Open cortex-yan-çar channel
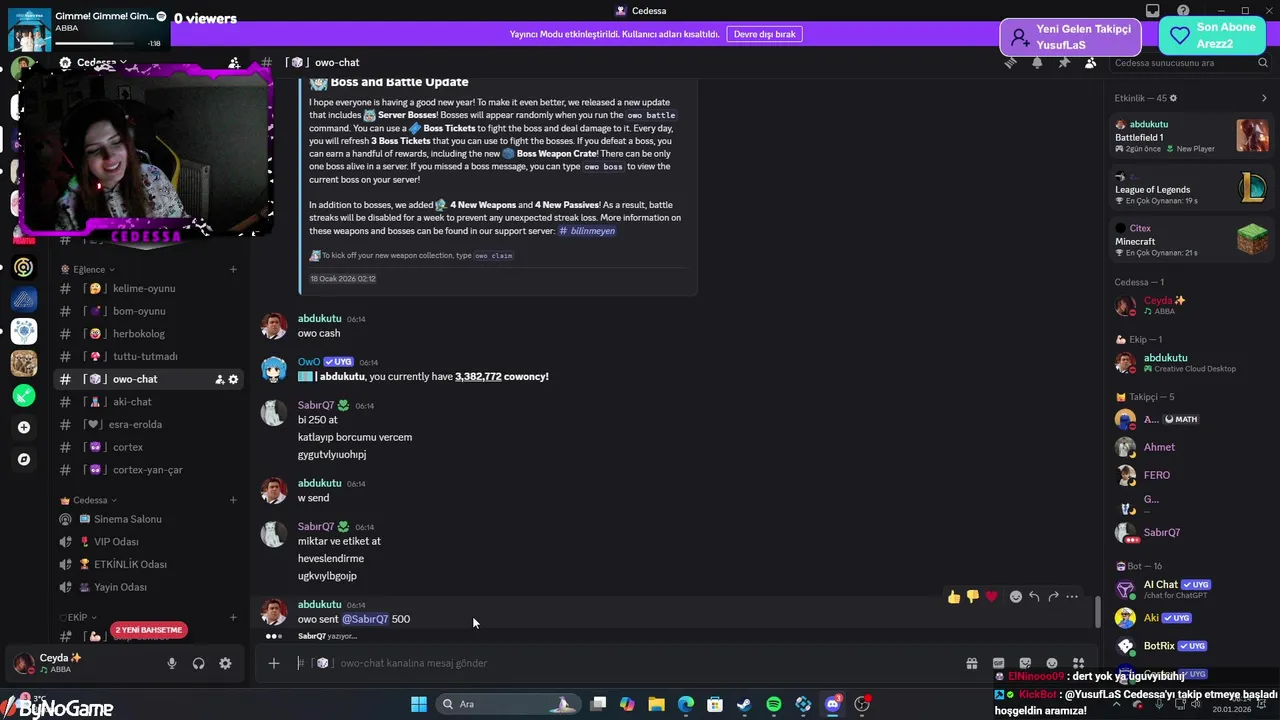This screenshot has height=720, width=1280. [x=148, y=470]
